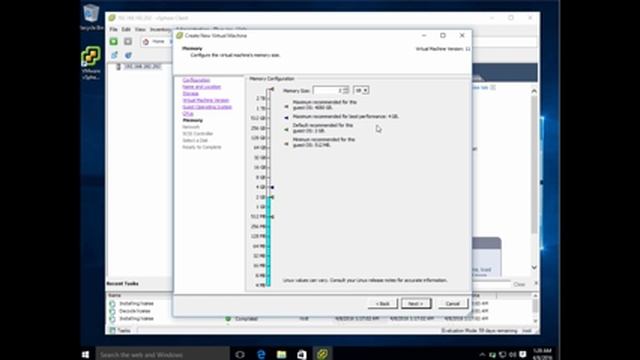Click the Decode license task icon
This screenshot has width=640, height=360.
112,311
